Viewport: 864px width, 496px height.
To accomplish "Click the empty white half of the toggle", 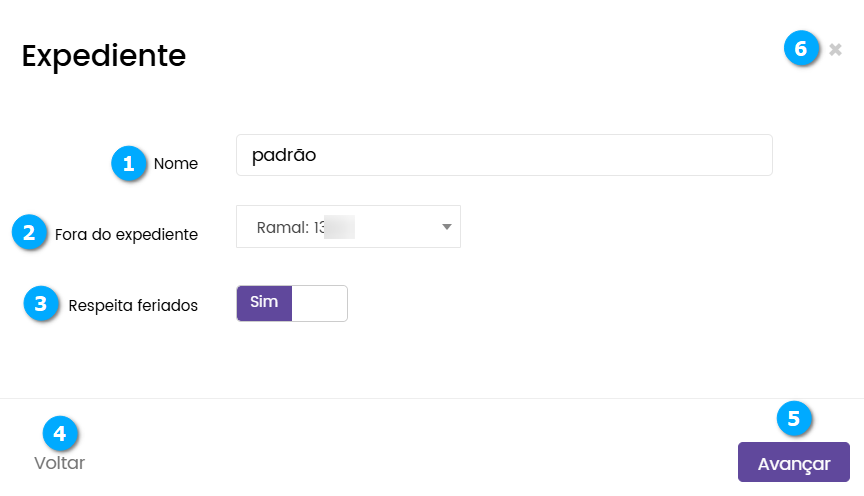I will point(320,303).
